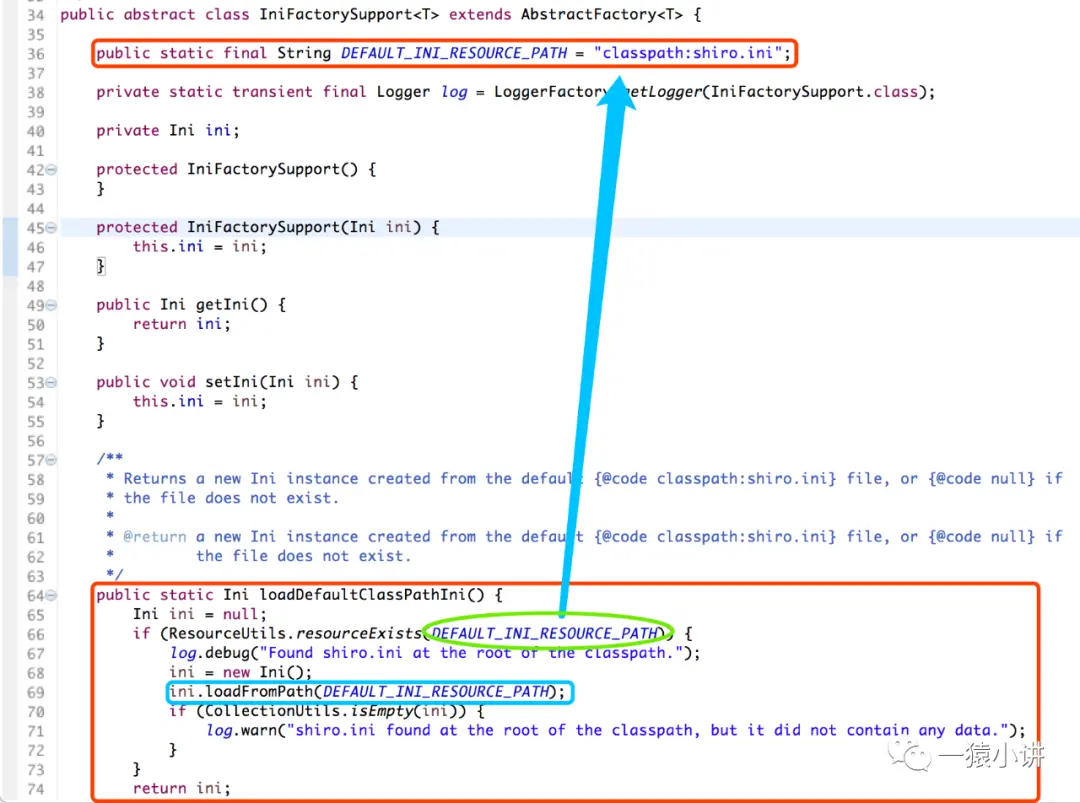Collapse setIni method fold at line 53

pyautogui.click(x=51, y=382)
